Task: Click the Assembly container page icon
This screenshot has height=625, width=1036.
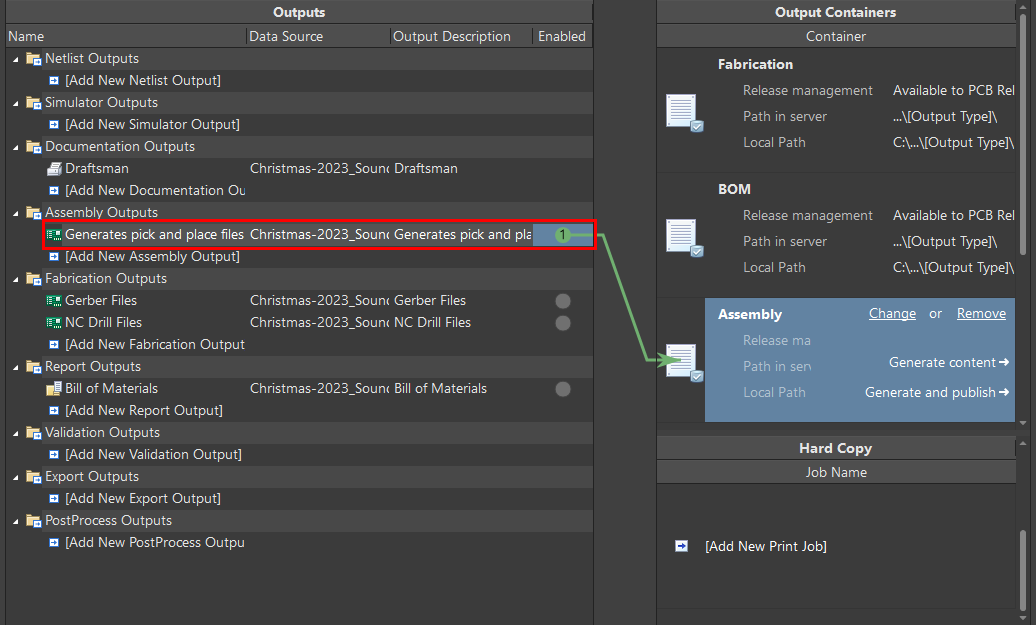Action: pyautogui.click(x=684, y=362)
